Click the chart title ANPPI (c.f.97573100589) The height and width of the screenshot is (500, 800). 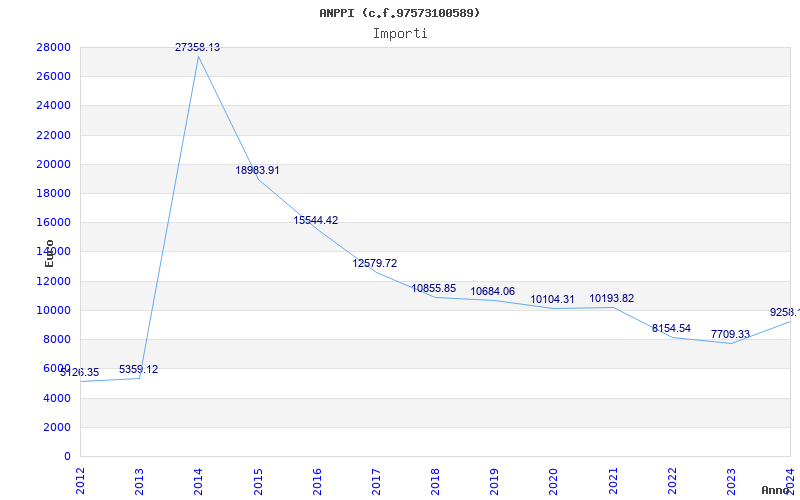(399, 13)
